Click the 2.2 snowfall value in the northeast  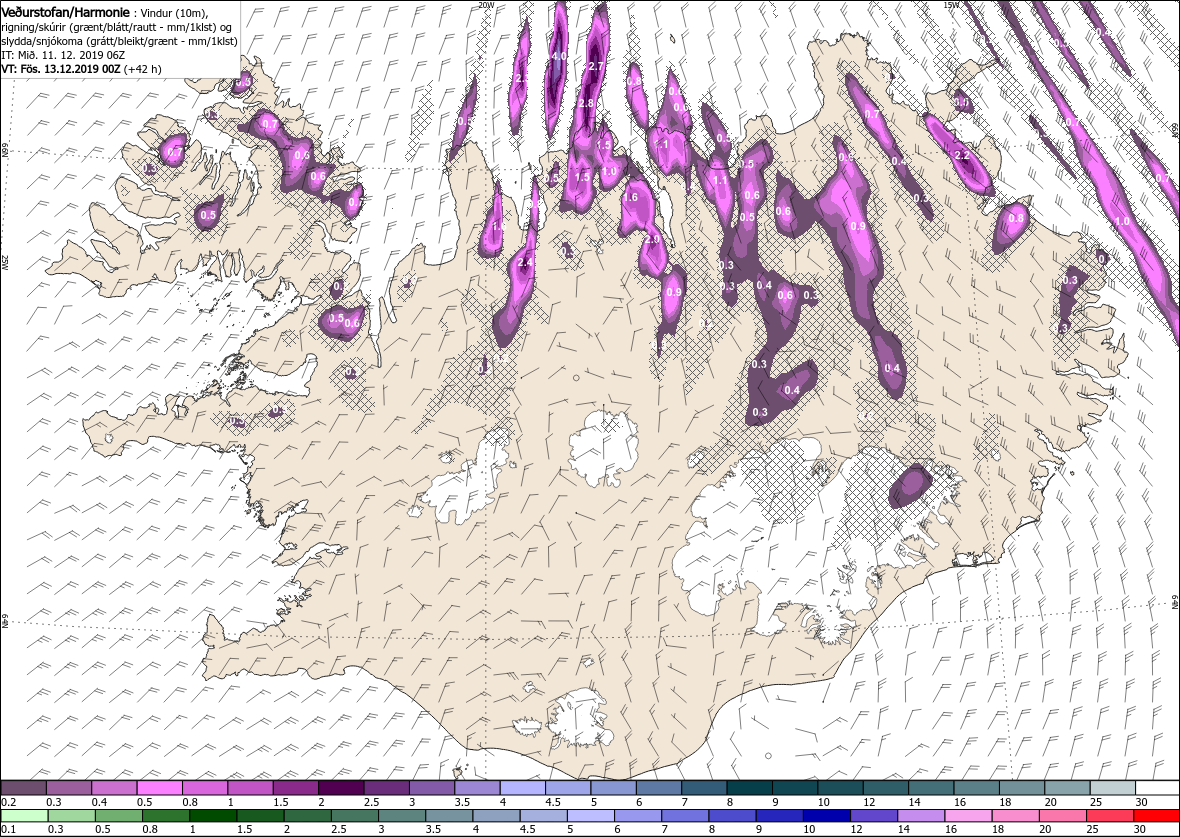click(962, 156)
